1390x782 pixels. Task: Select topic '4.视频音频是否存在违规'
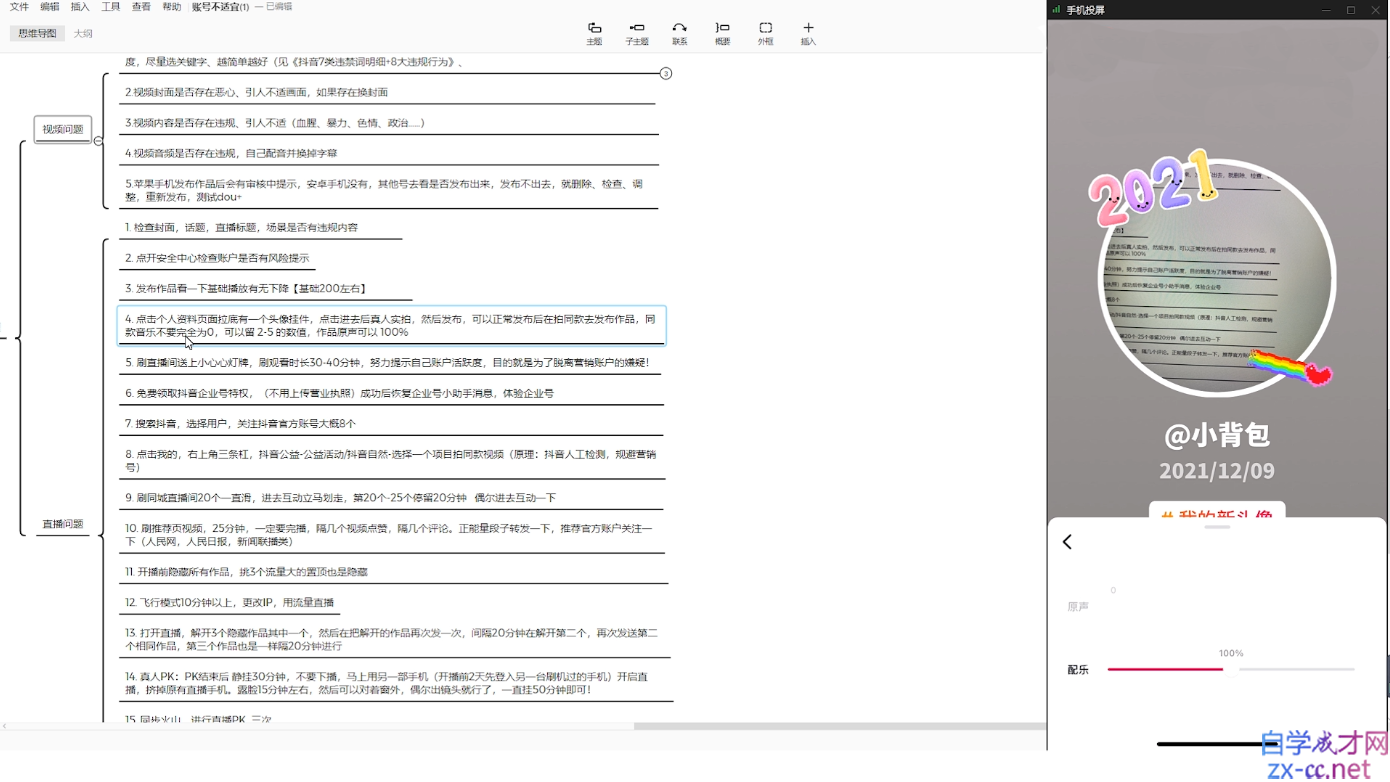231,153
